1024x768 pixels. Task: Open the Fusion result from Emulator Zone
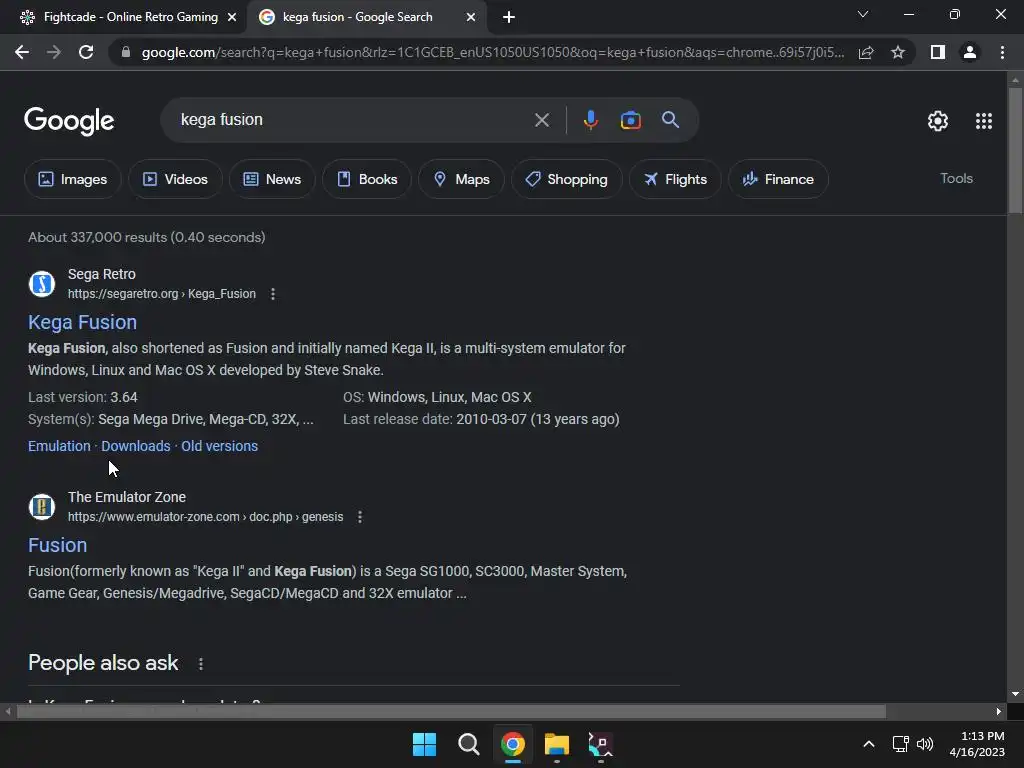pyautogui.click(x=57, y=545)
